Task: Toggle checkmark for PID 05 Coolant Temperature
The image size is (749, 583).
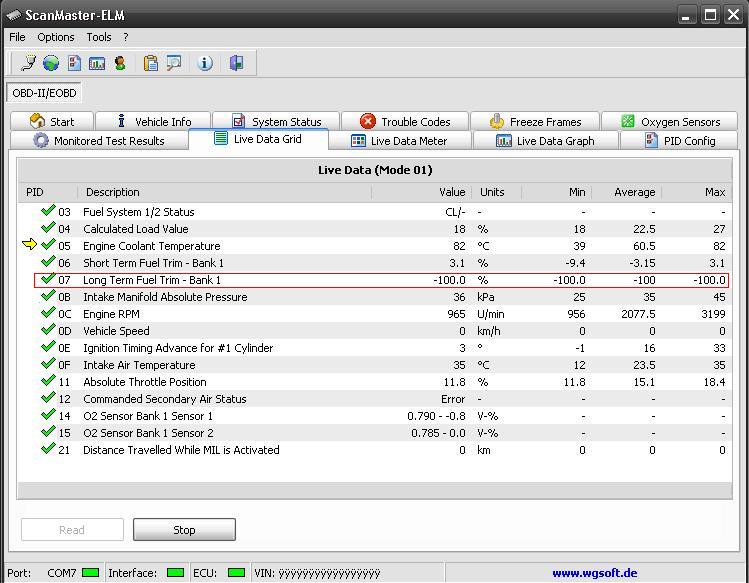Action: click(x=48, y=244)
